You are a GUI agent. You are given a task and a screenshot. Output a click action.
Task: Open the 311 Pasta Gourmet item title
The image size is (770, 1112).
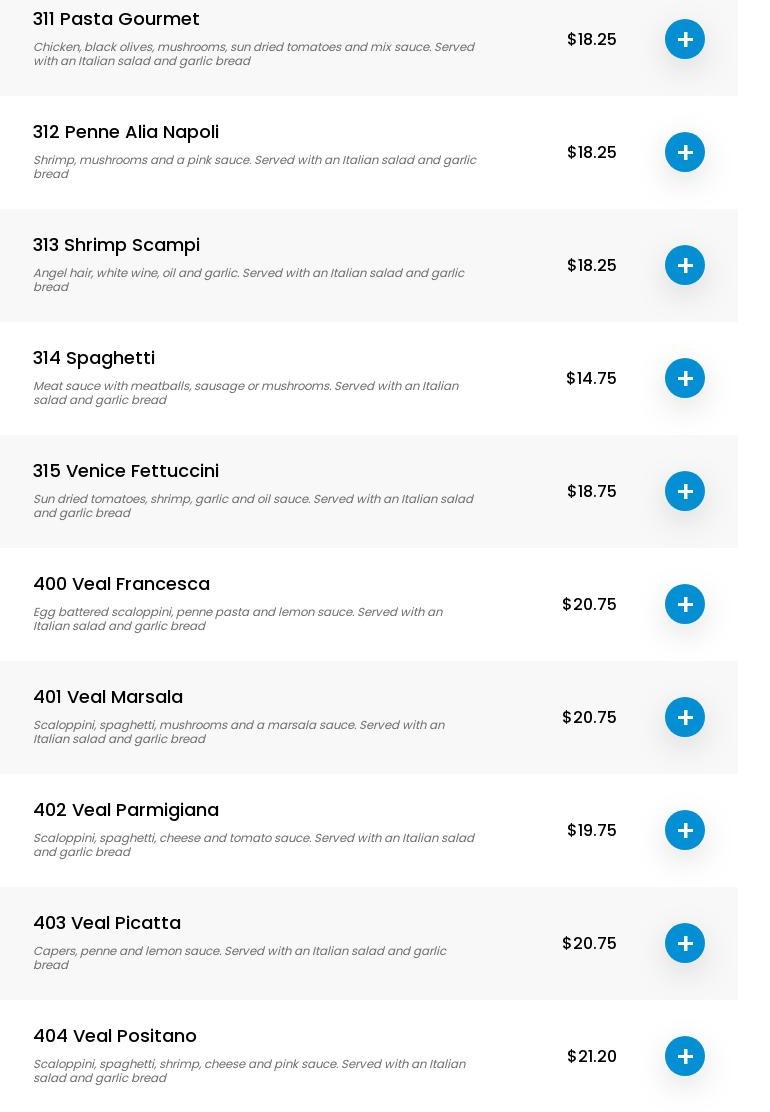click(x=116, y=19)
